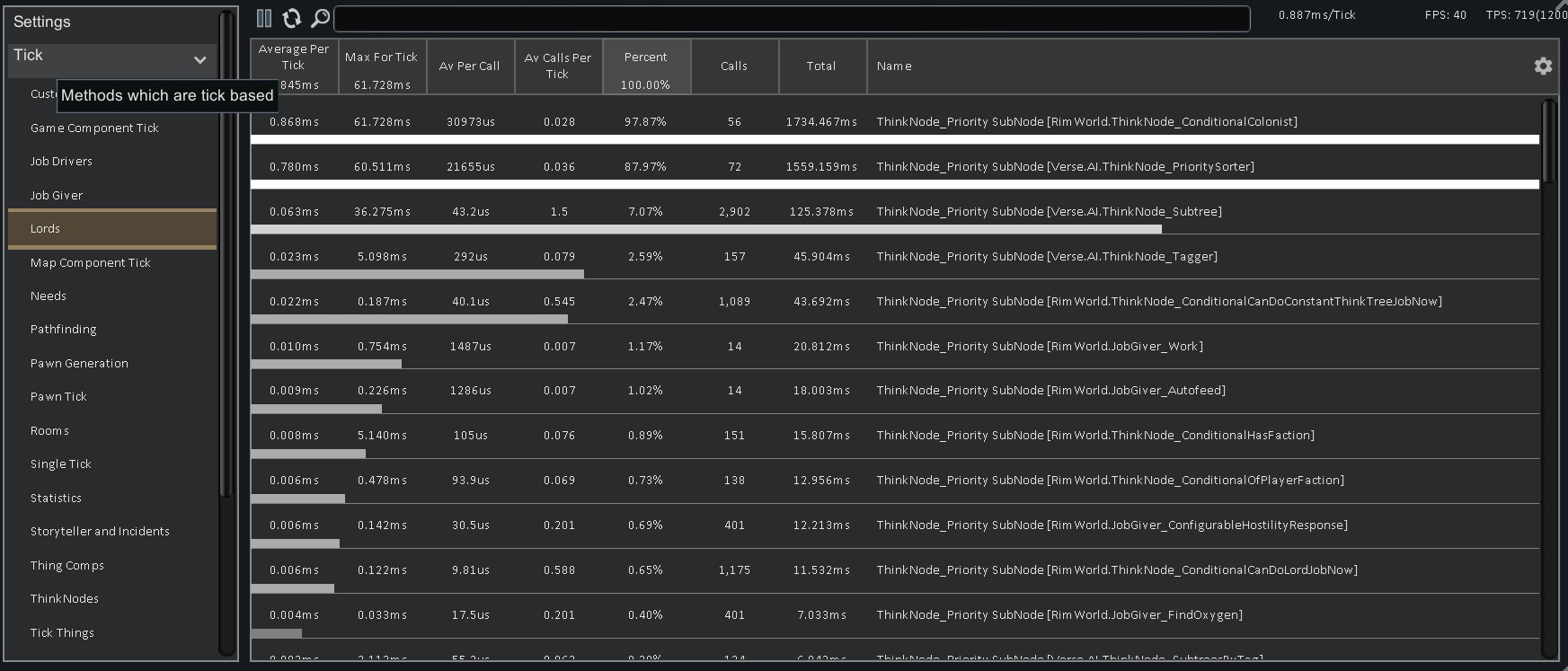Select the ThinkNode_ConditionalOfPlayerFaction row

(895, 481)
